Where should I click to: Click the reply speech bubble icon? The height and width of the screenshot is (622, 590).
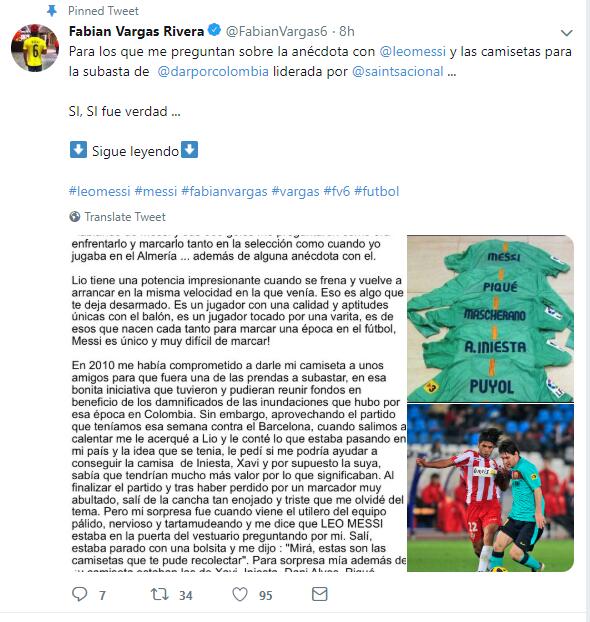80,594
